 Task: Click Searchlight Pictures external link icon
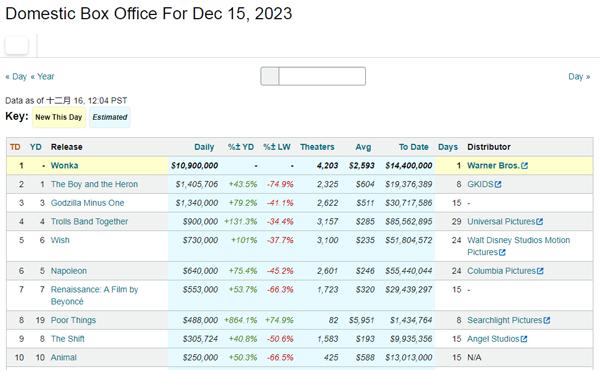point(547,320)
